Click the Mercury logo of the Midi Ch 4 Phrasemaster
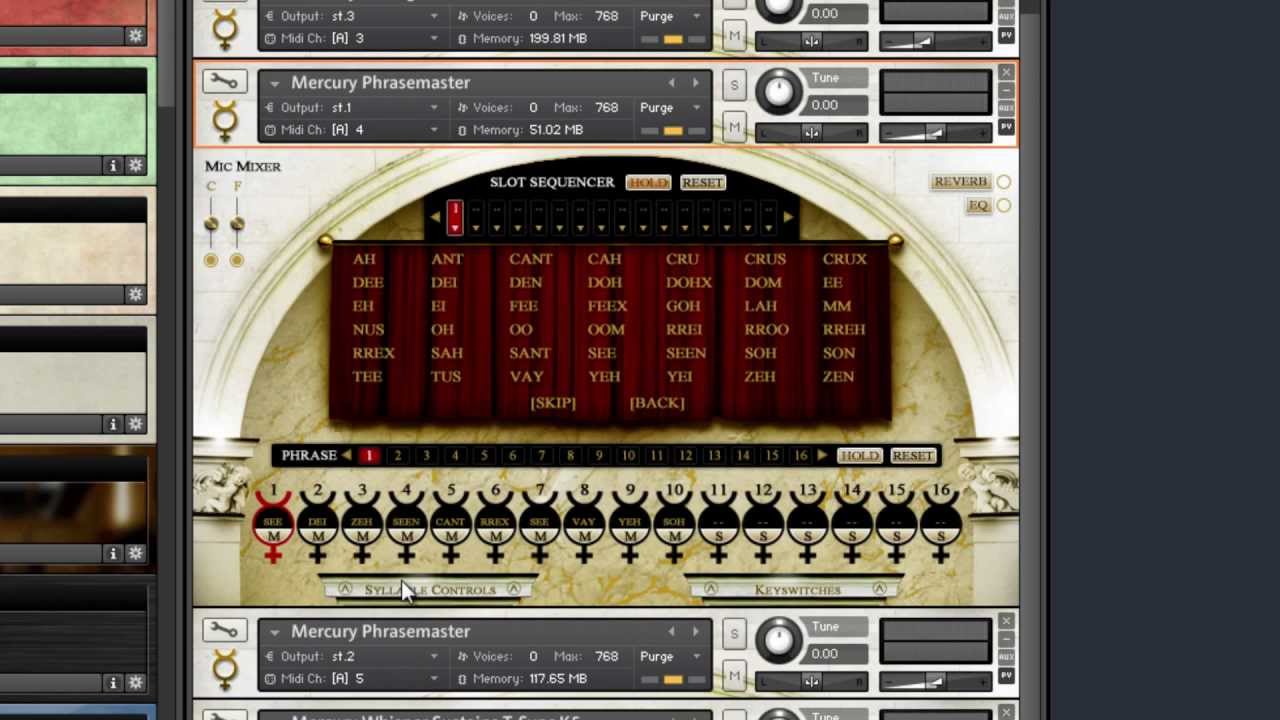 [x=225, y=121]
